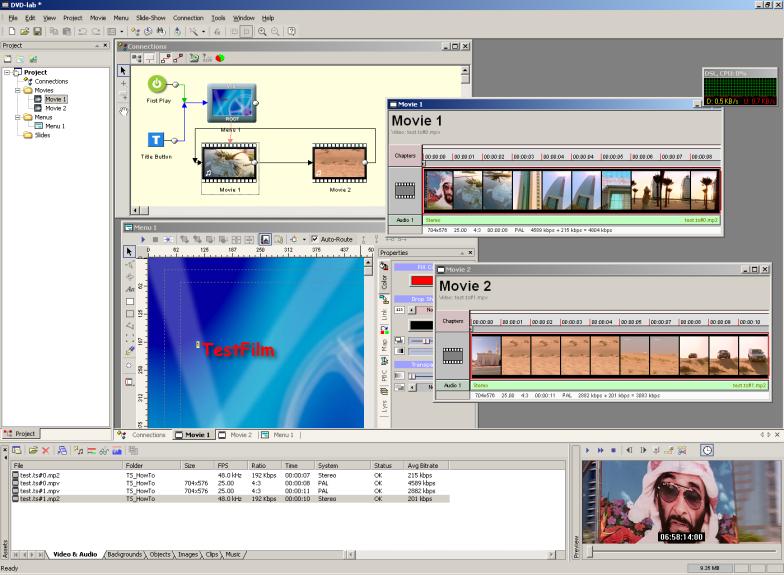Click the Chapters button in Movie 2 window

click(x=453, y=322)
